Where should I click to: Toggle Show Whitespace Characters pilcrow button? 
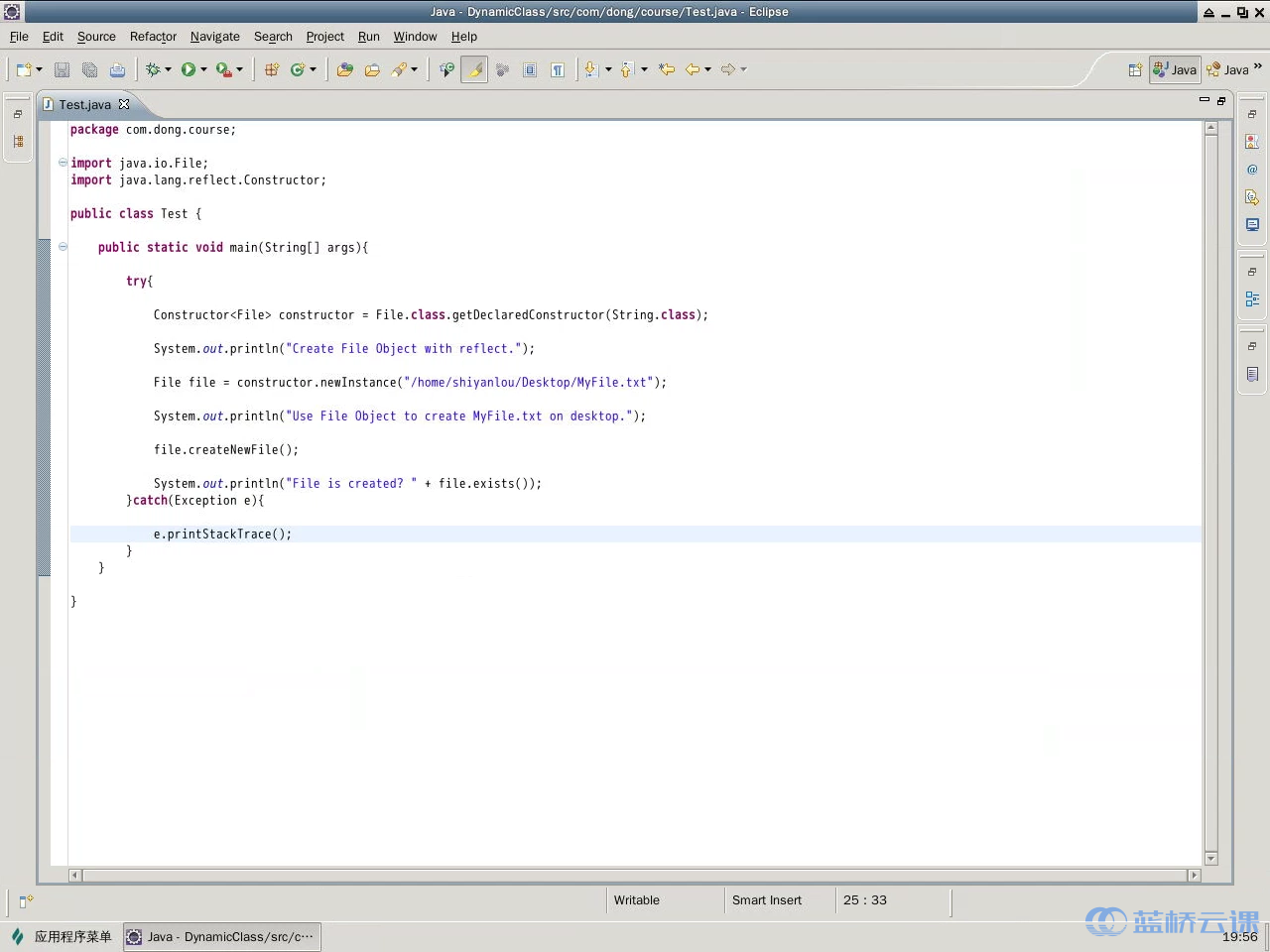(x=558, y=69)
